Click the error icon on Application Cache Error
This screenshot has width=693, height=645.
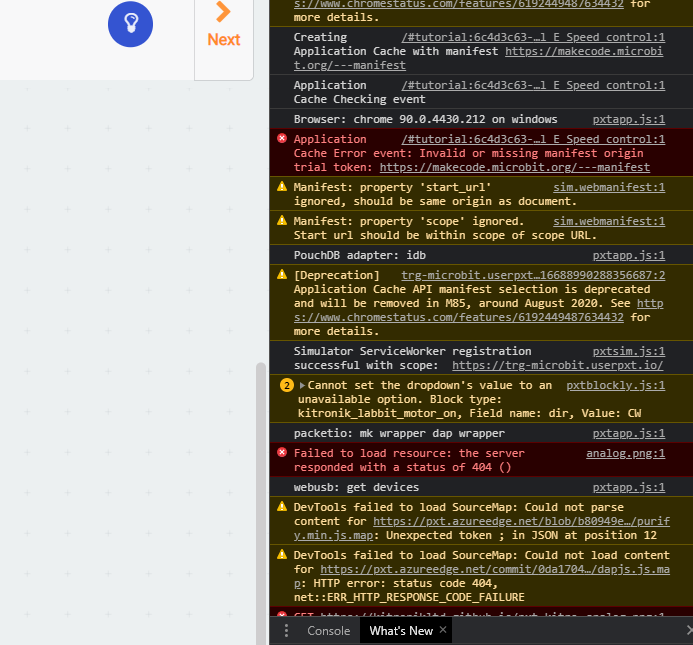(x=282, y=138)
